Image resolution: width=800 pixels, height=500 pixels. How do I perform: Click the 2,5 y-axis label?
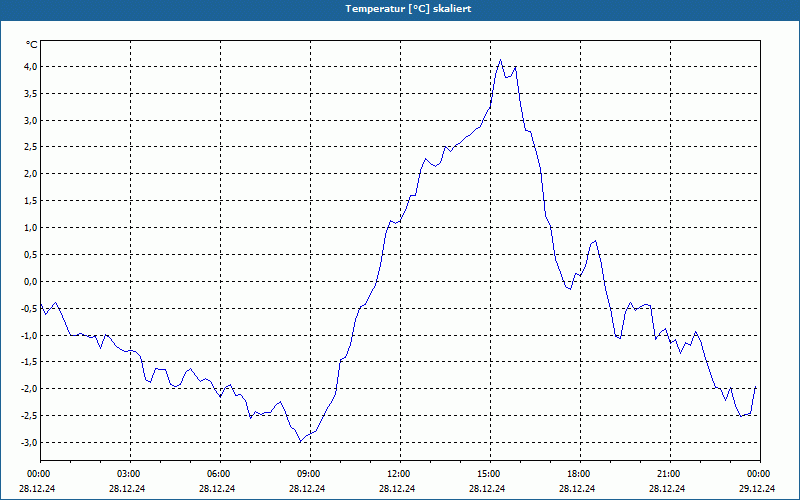[29, 147]
